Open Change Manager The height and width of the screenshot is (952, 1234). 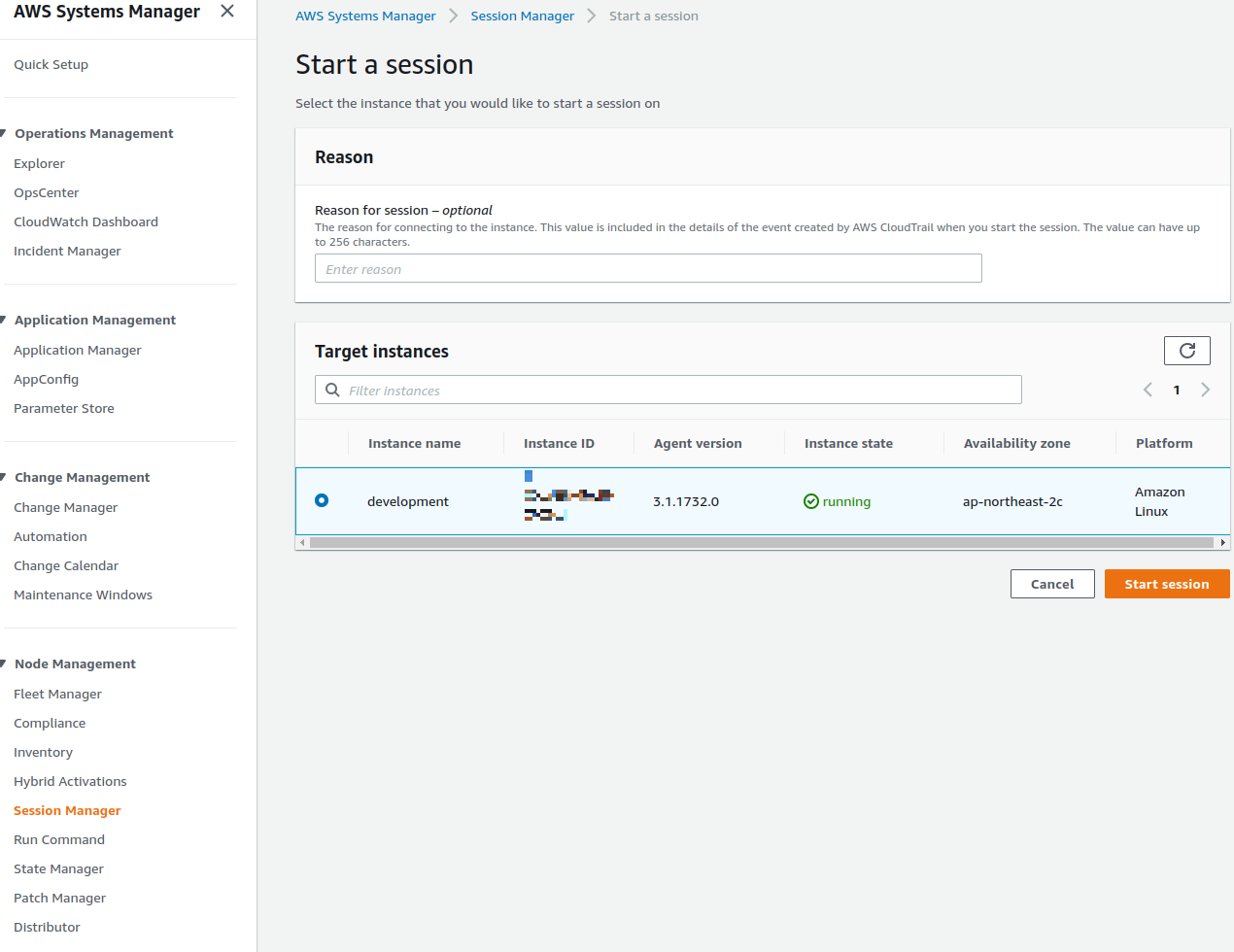tap(65, 507)
